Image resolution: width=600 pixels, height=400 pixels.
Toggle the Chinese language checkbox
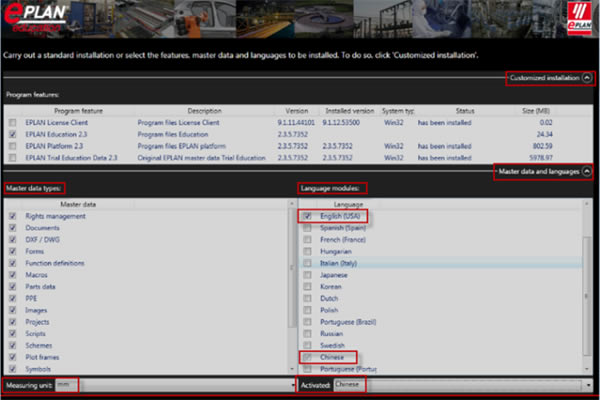[x=307, y=357]
